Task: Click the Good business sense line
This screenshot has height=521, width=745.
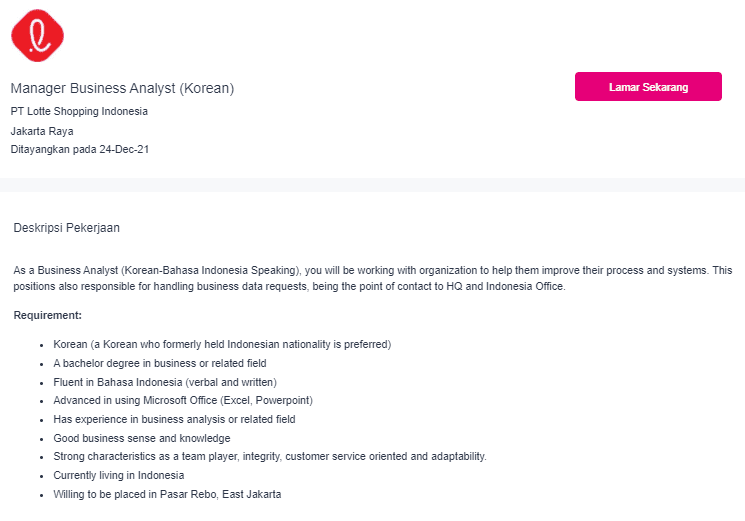Action: tap(142, 438)
